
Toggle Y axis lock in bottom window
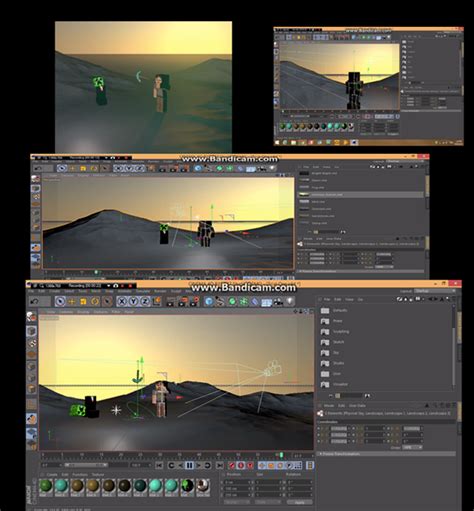coord(134,301)
